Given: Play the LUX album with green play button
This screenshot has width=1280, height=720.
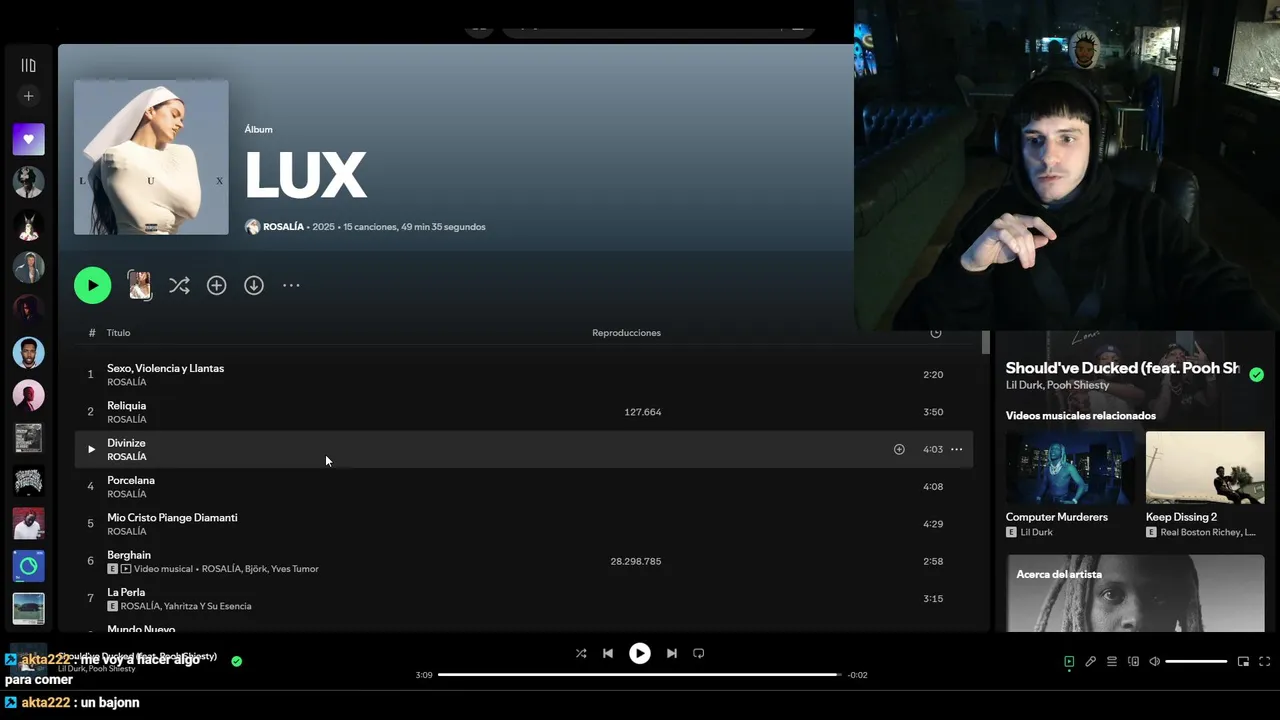Looking at the screenshot, I should [92, 285].
